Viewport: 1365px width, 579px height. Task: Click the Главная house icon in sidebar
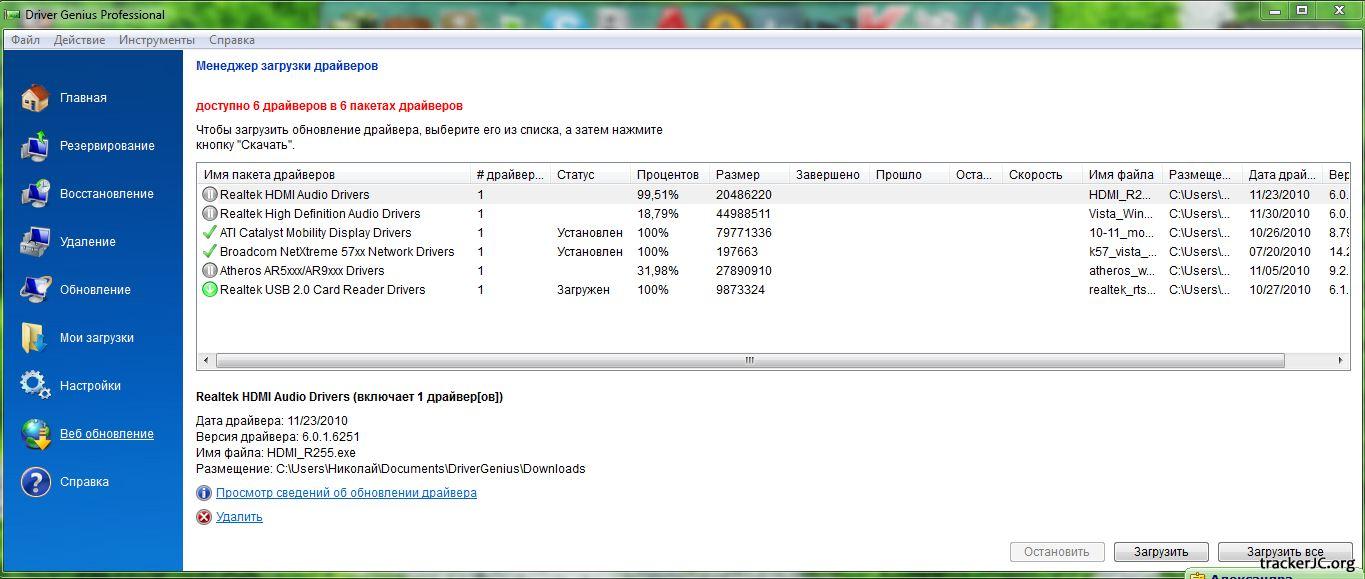(35, 98)
